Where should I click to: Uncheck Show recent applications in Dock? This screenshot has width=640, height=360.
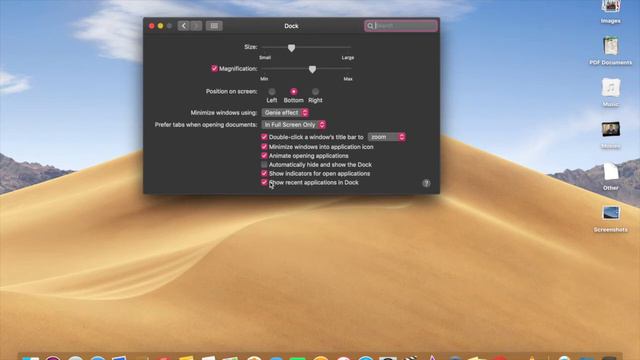click(x=264, y=182)
